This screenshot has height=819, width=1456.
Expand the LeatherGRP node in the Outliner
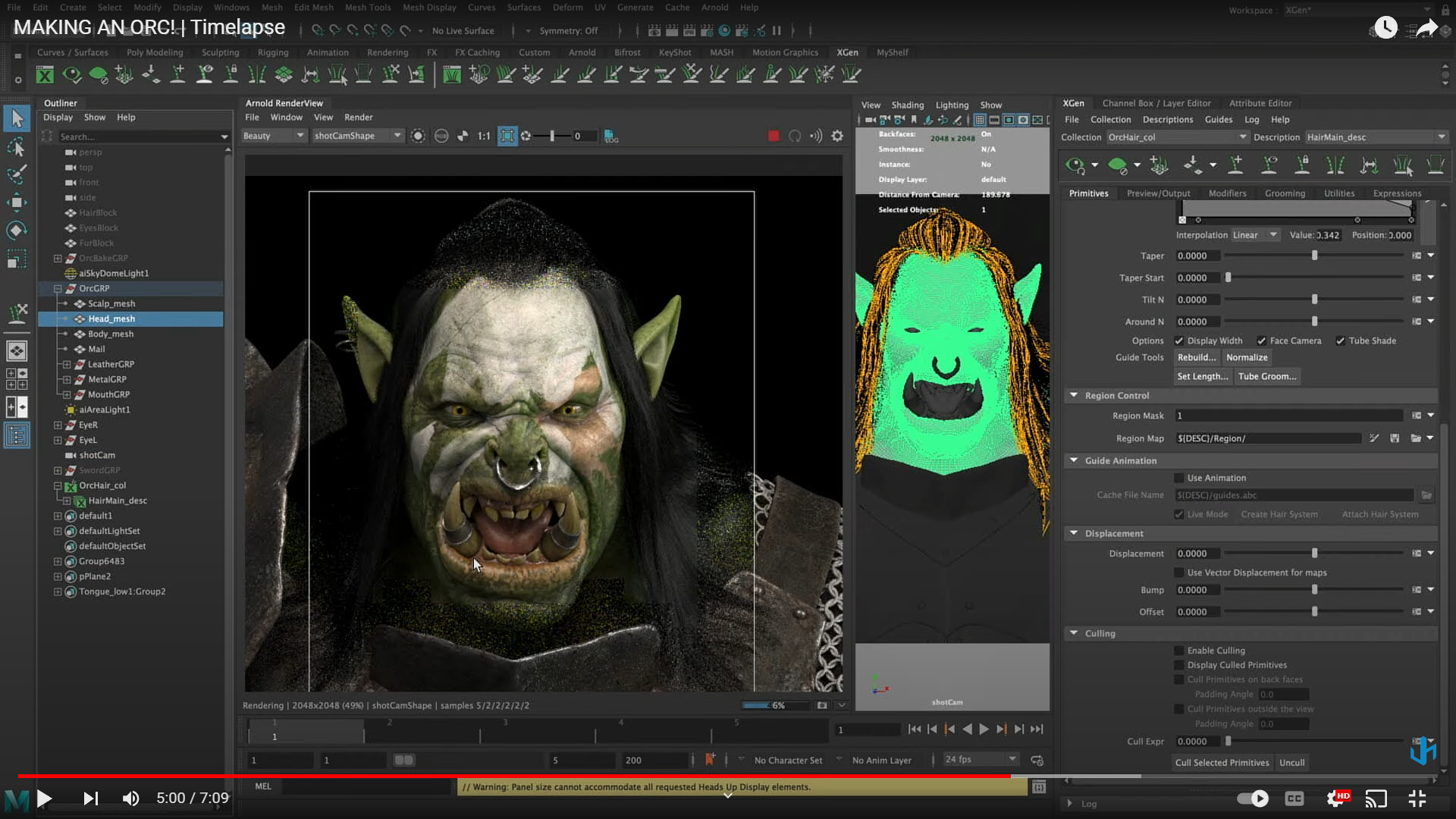point(67,364)
